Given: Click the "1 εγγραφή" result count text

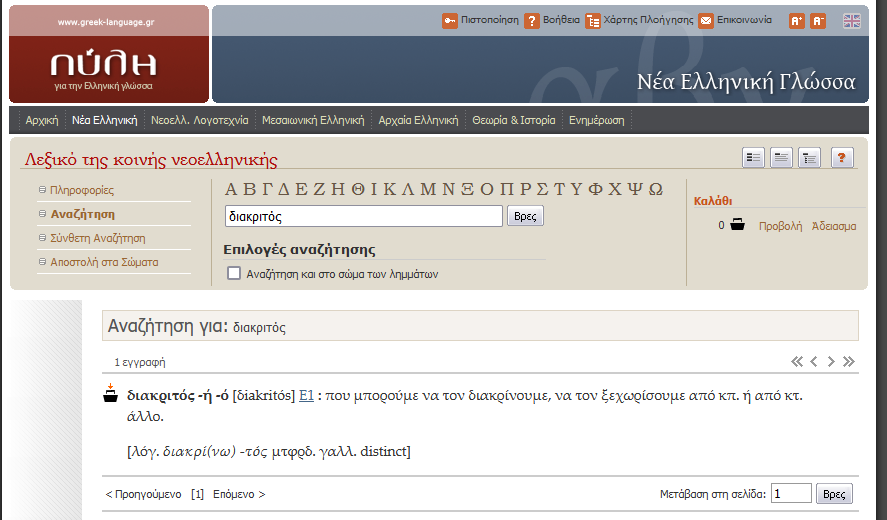Looking at the screenshot, I should click(140, 362).
